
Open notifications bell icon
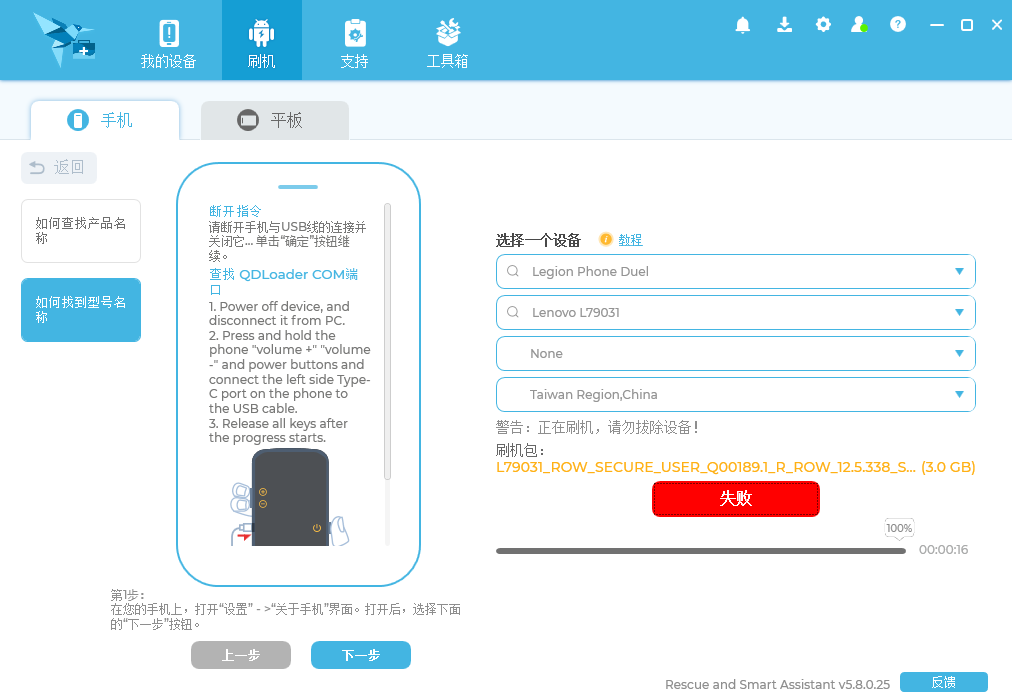pos(743,25)
